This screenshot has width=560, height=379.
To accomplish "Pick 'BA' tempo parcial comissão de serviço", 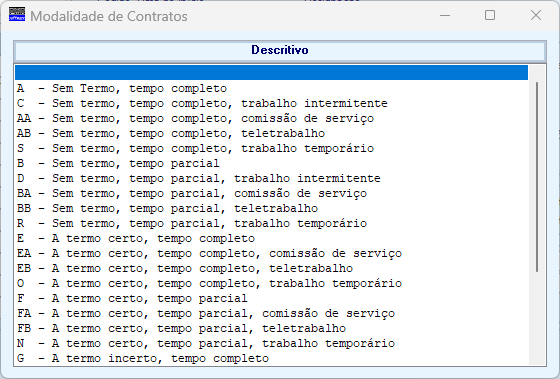I will point(271,193).
